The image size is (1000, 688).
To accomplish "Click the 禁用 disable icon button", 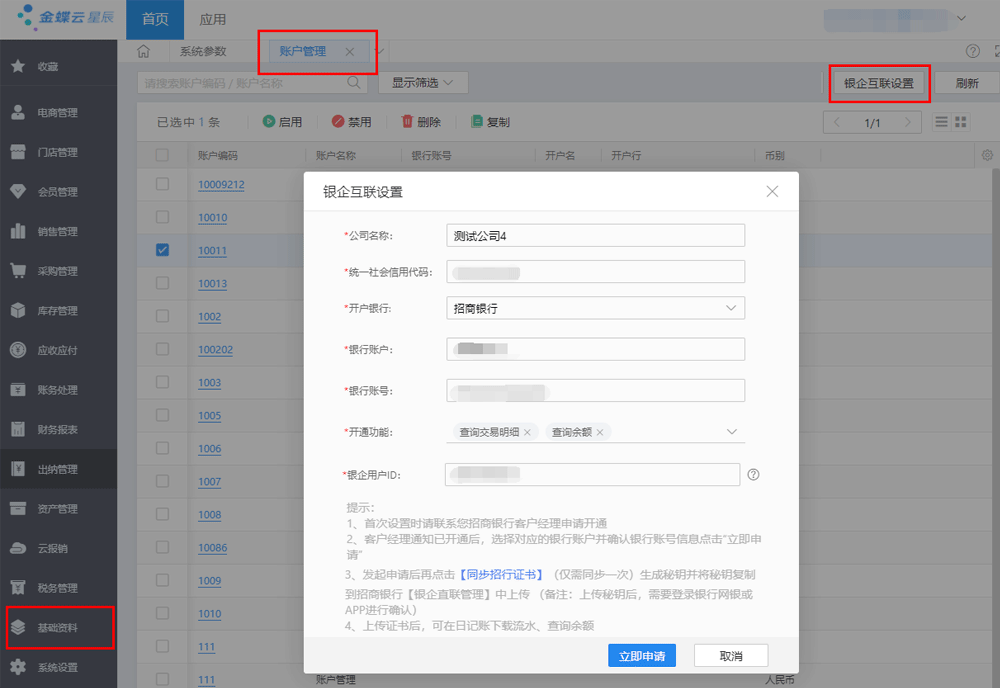I will 338,121.
